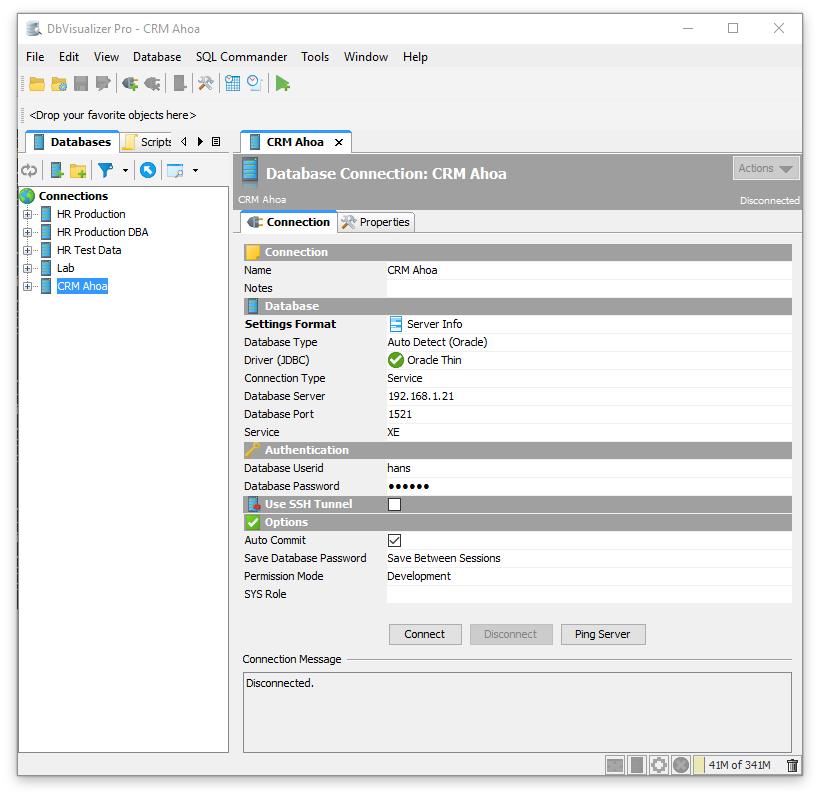Click the open folder icon in main toolbar
Viewport: 820px width, 797px height.
click(x=37, y=84)
